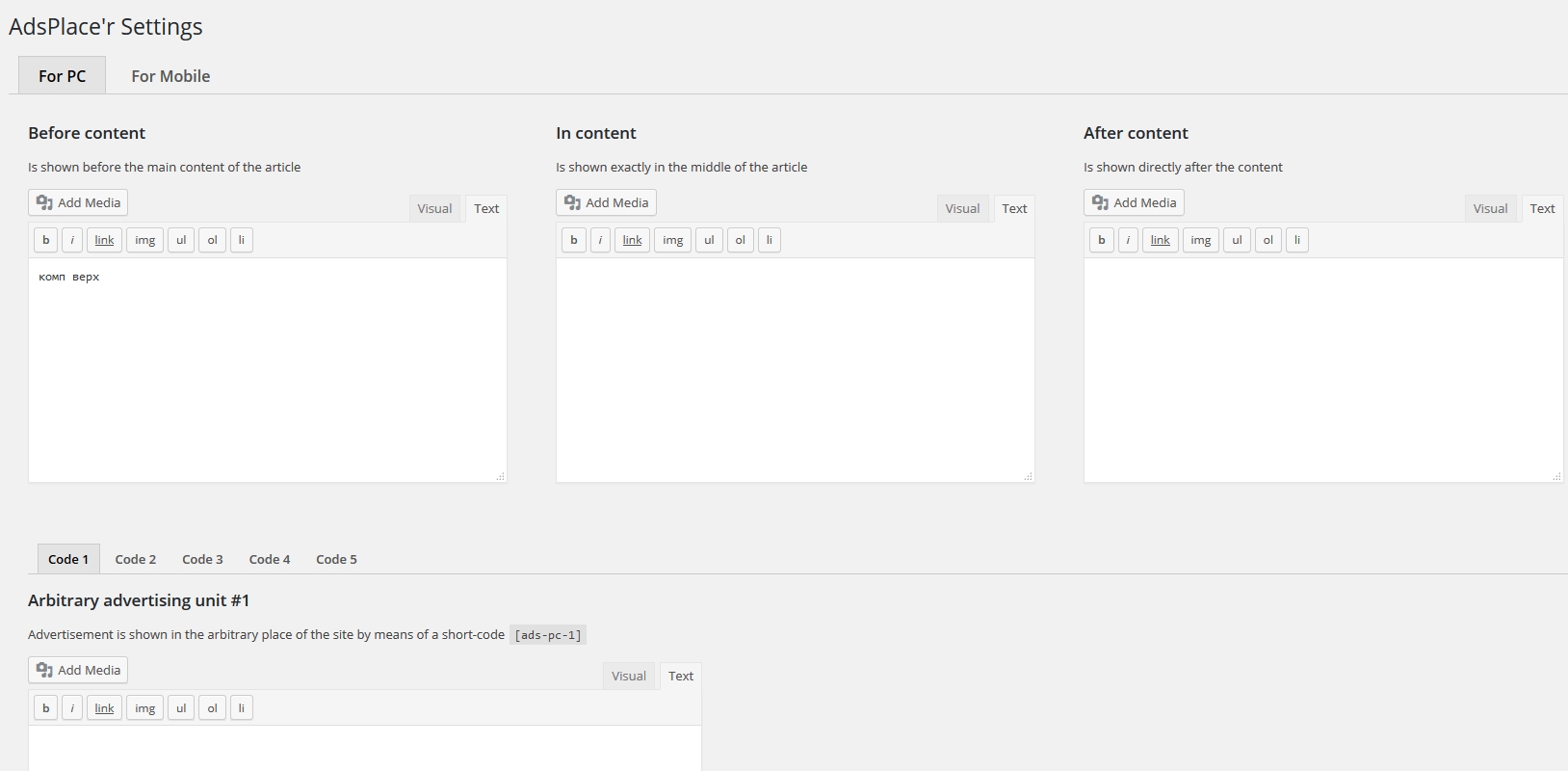Image resolution: width=1568 pixels, height=771 pixels.
Task: Select the Code 3 tab
Action: tap(202, 559)
